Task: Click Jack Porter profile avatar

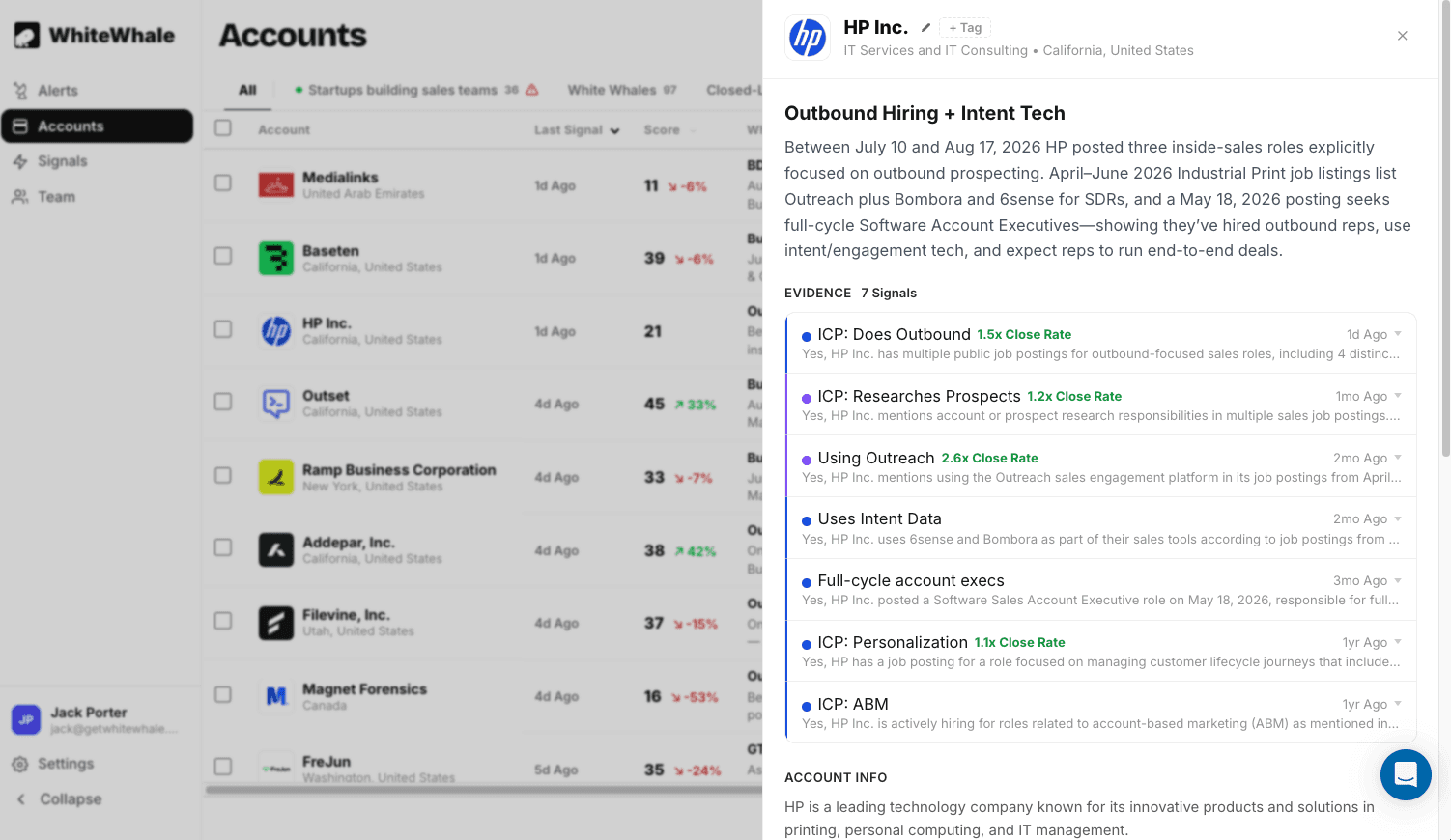Action: [26, 719]
